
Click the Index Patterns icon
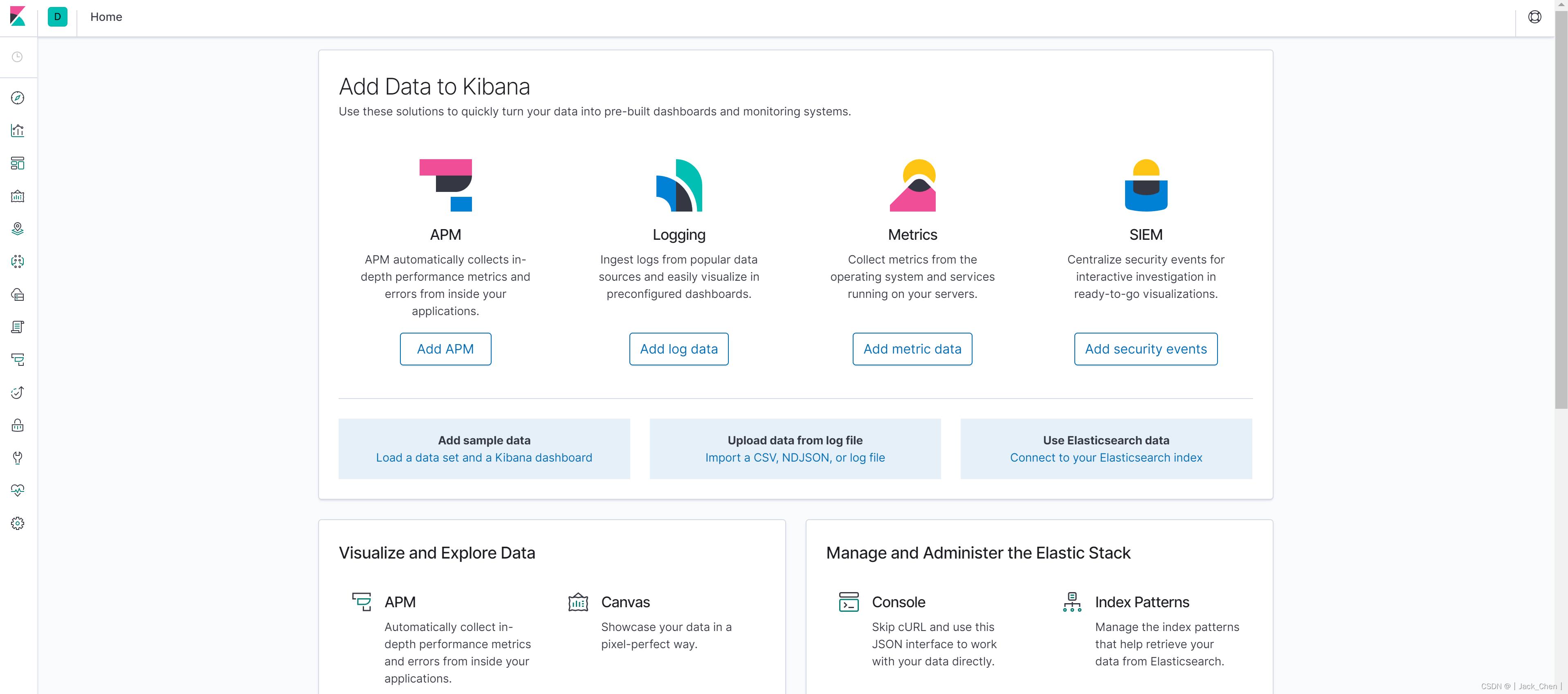1072,602
